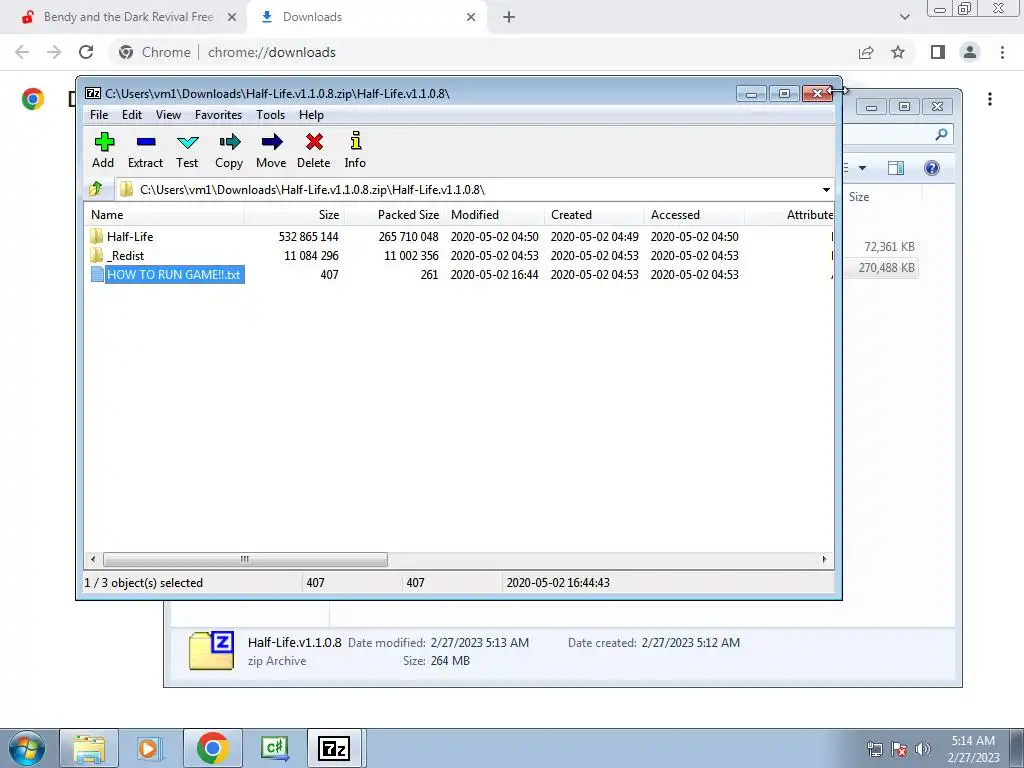Click the scroll right arrow in 7-Zip
The height and width of the screenshot is (768, 1024).
(824, 559)
